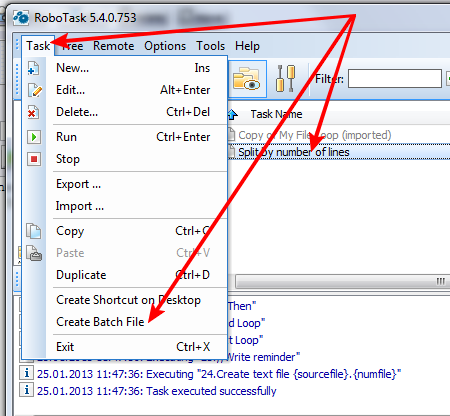Choose Import ... menu entry
Screen dimensions: 450x416
tap(124, 206)
